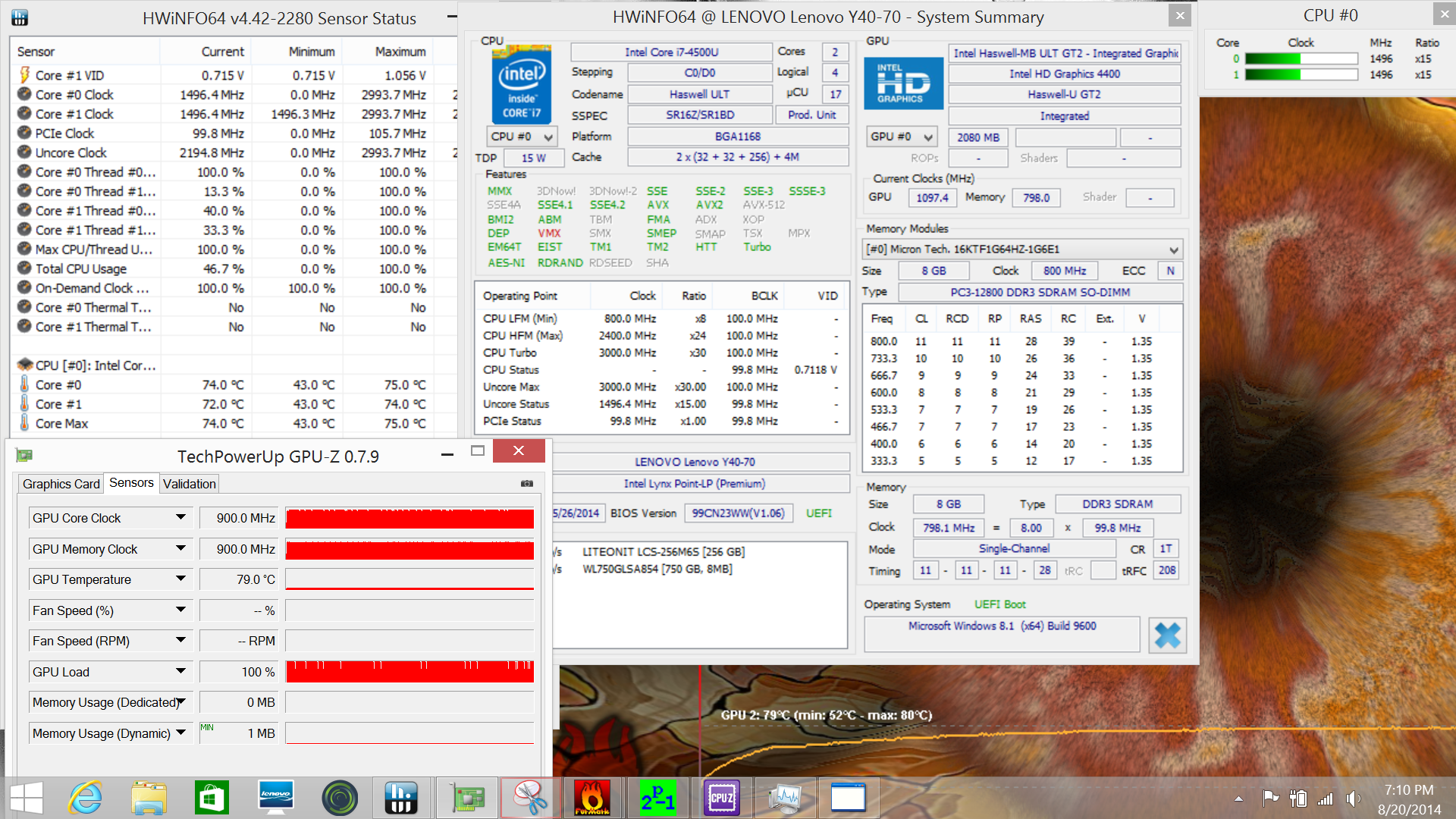Open the monitor graph taskbar app
1456x819 pixels.
point(784,798)
